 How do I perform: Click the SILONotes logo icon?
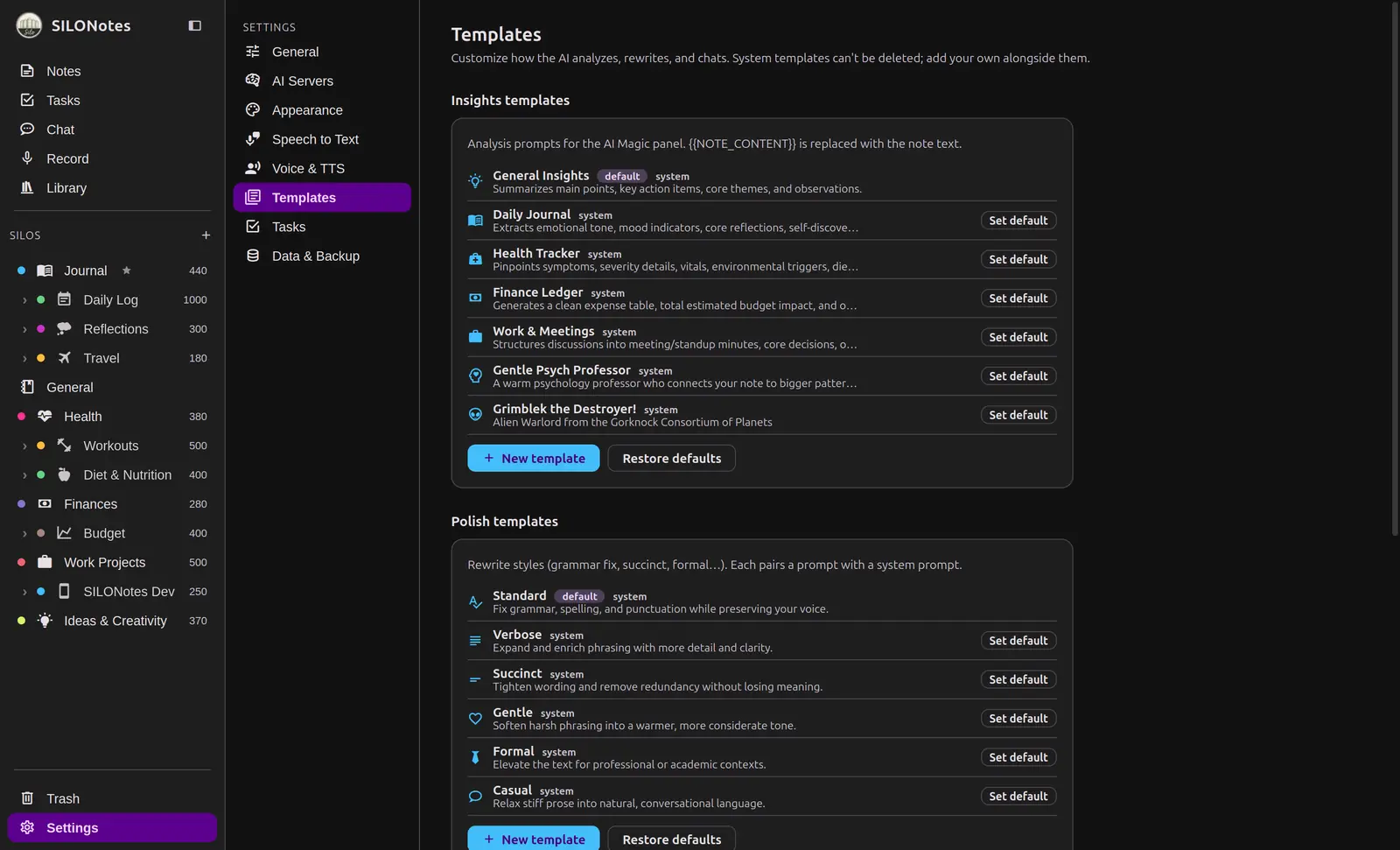29,25
